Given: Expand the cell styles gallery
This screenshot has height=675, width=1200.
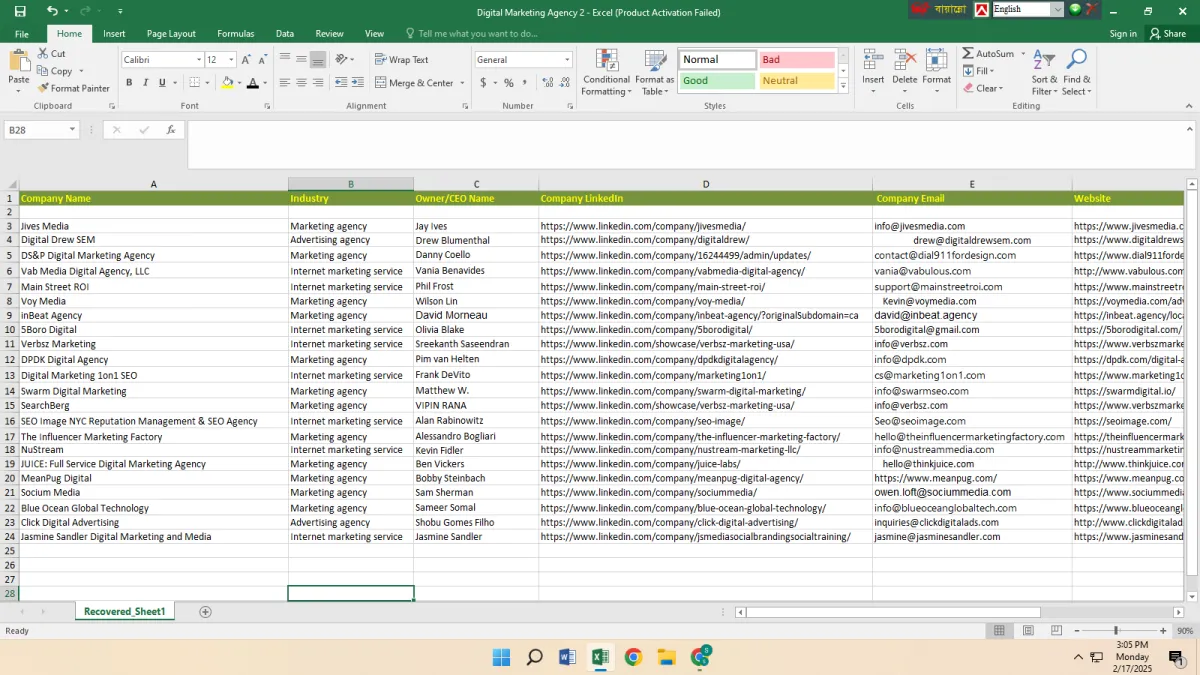Looking at the screenshot, I should click(843, 88).
